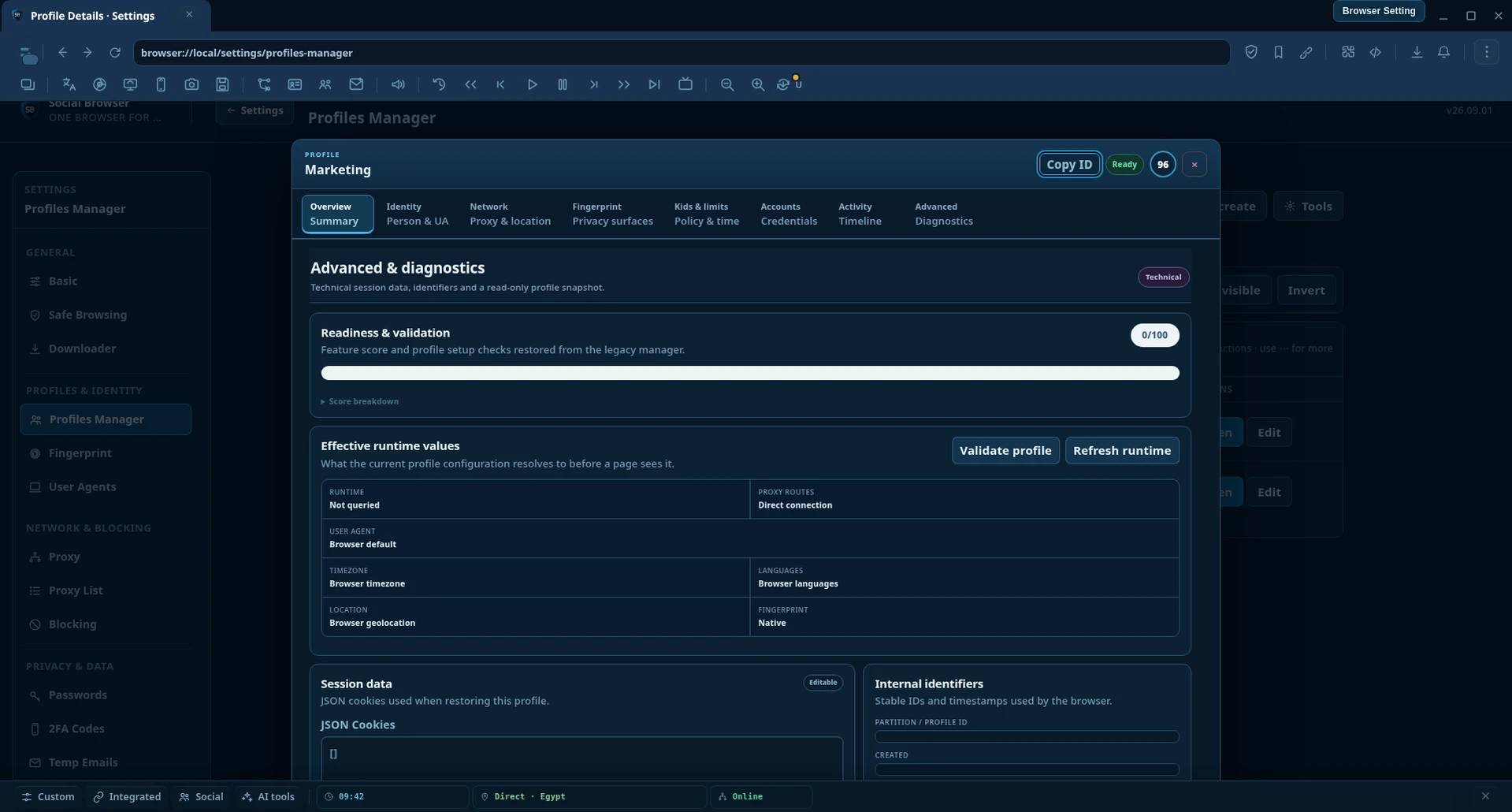Close the Marketing profile dialog
Screen dimensions: 1512x812
click(x=1194, y=164)
